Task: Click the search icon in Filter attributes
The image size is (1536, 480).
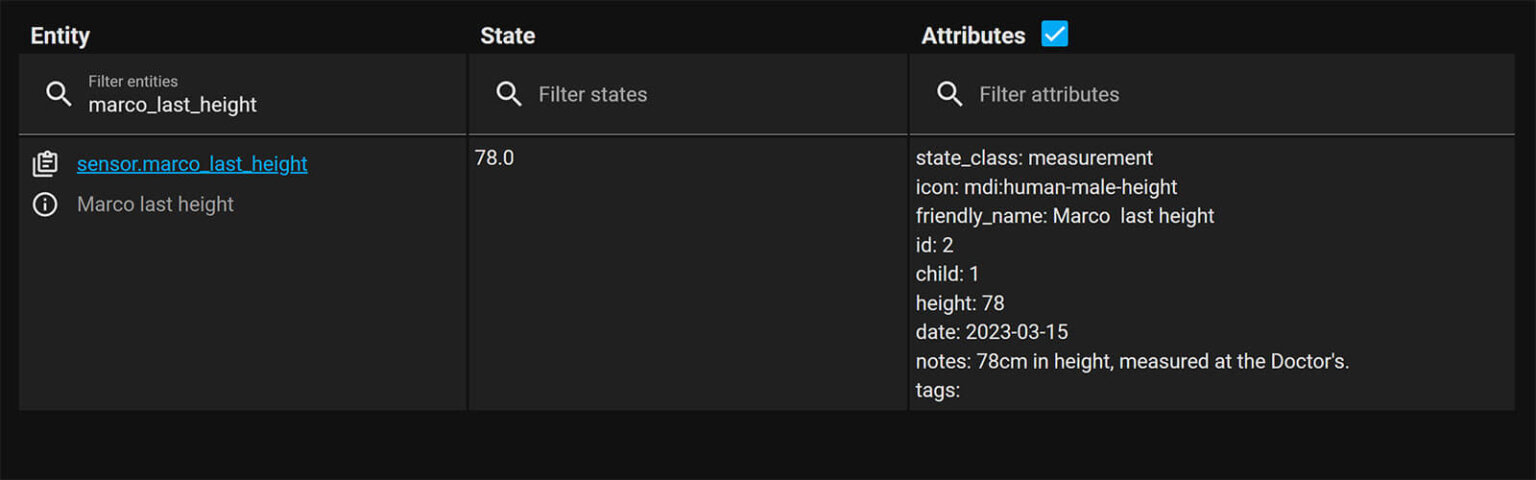Action: click(x=949, y=94)
